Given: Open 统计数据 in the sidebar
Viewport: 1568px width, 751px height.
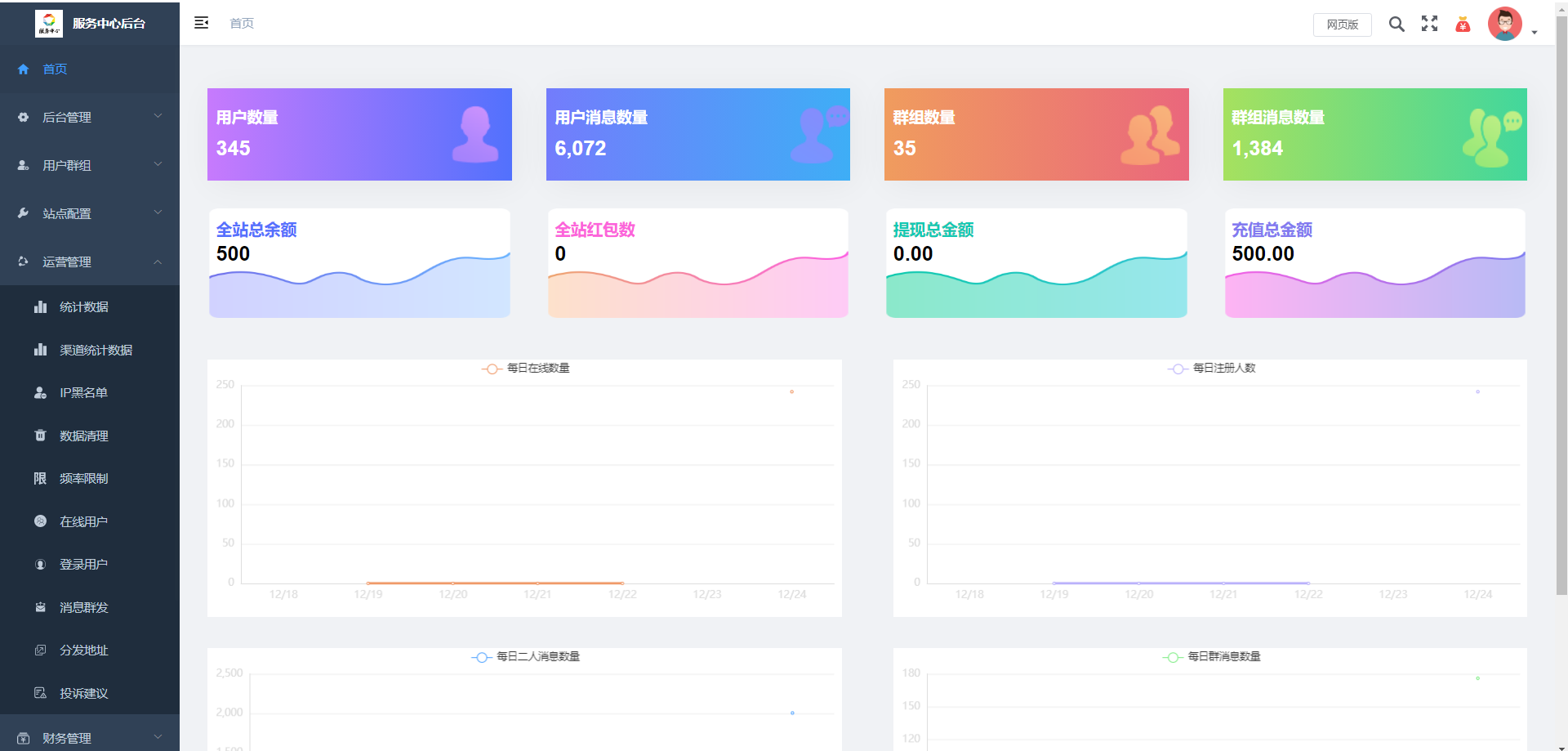Looking at the screenshot, I should (83, 307).
